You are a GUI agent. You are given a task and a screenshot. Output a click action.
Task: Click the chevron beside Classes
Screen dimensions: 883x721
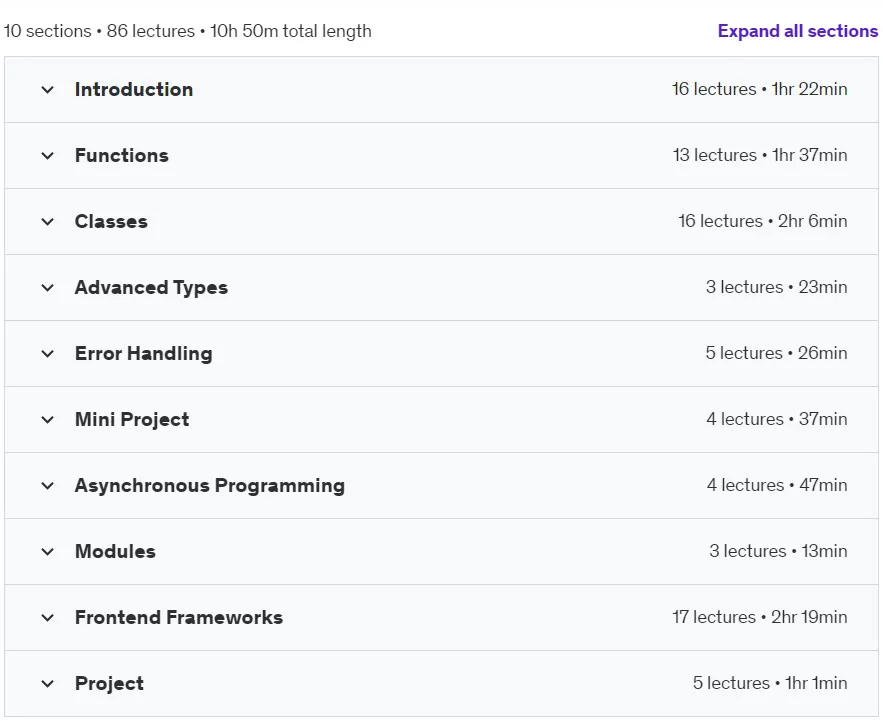(48, 221)
